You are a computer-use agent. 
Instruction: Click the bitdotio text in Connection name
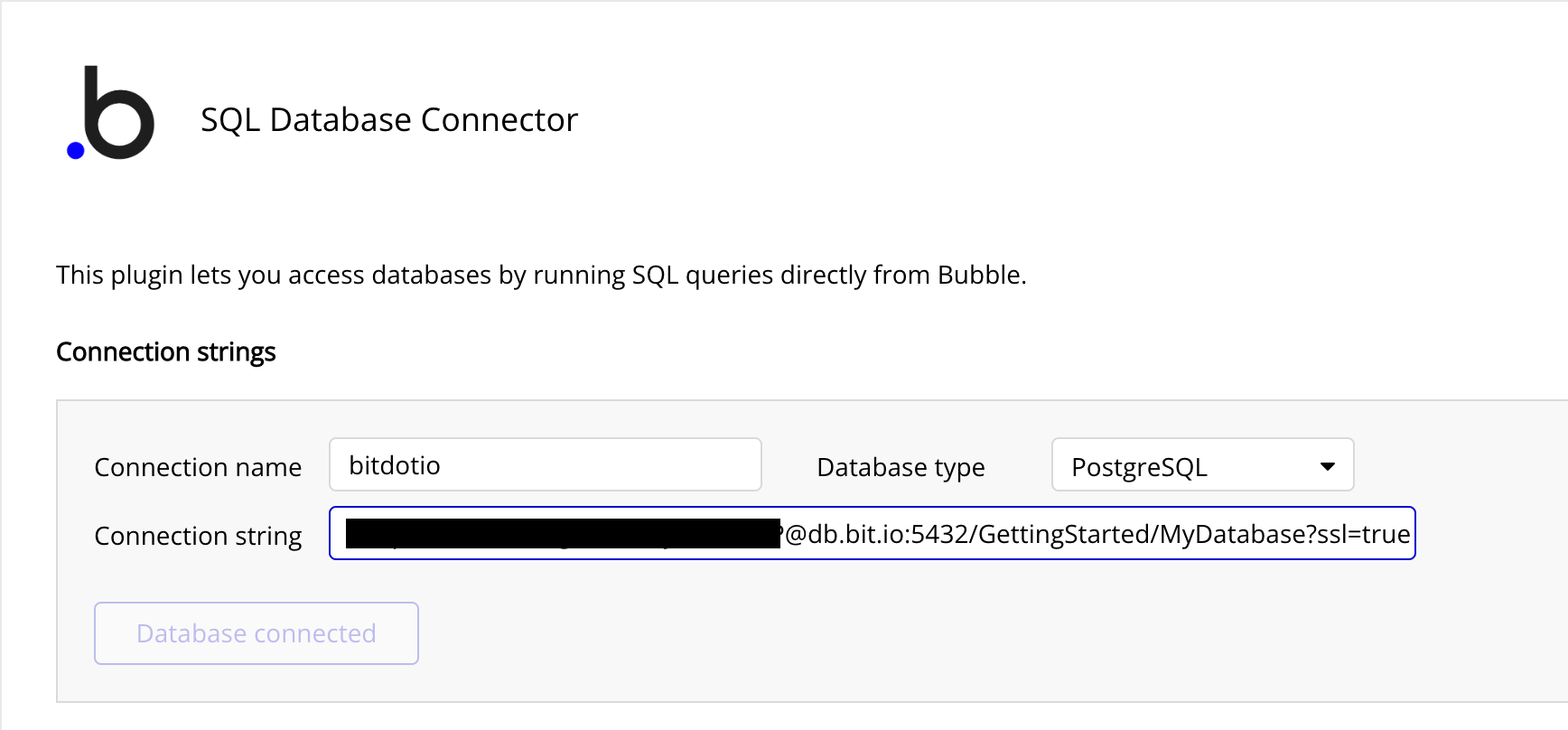[395, 465]
